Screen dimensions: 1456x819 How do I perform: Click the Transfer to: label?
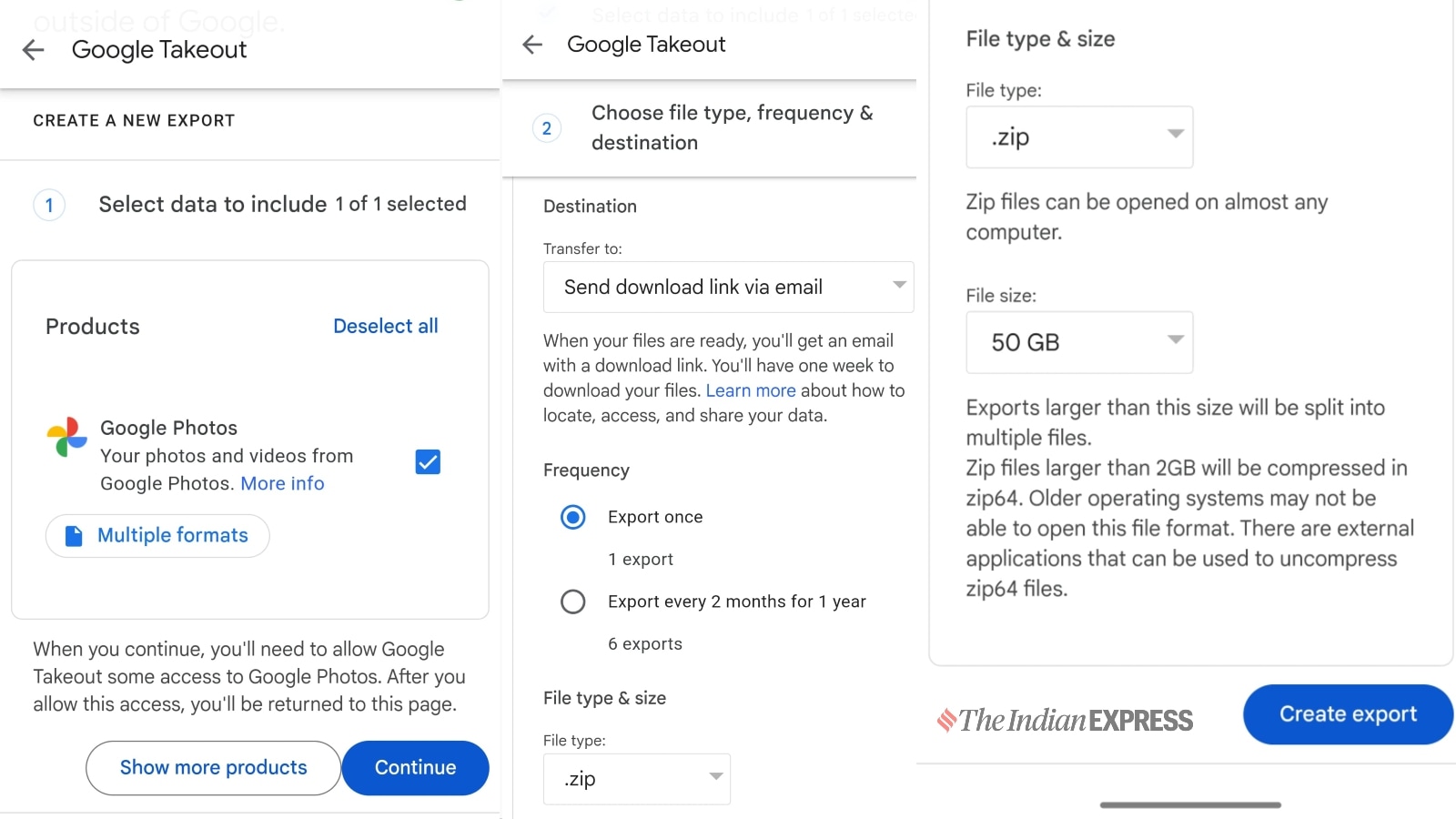click(582, 248)
